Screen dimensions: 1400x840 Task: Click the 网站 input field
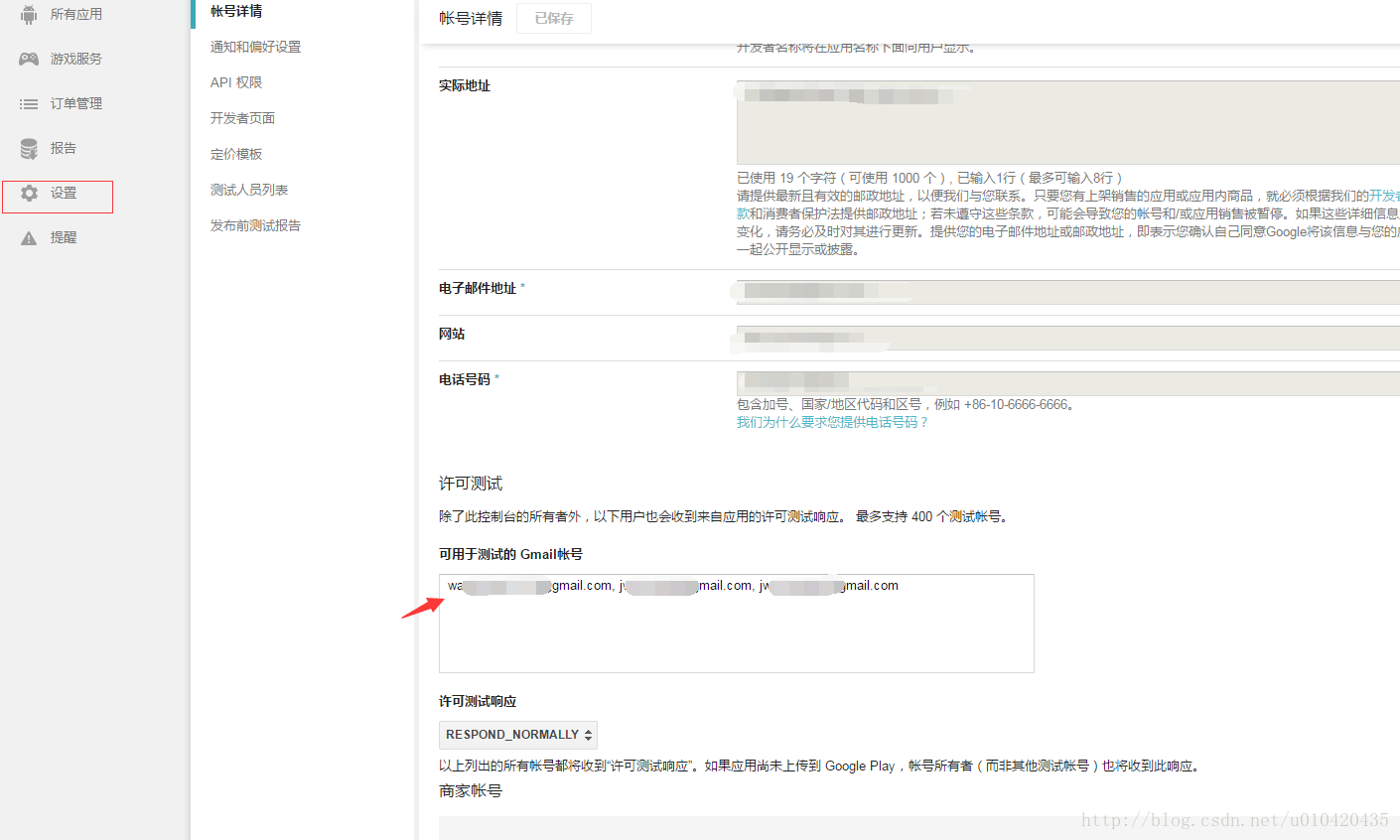click(1068, 338)
